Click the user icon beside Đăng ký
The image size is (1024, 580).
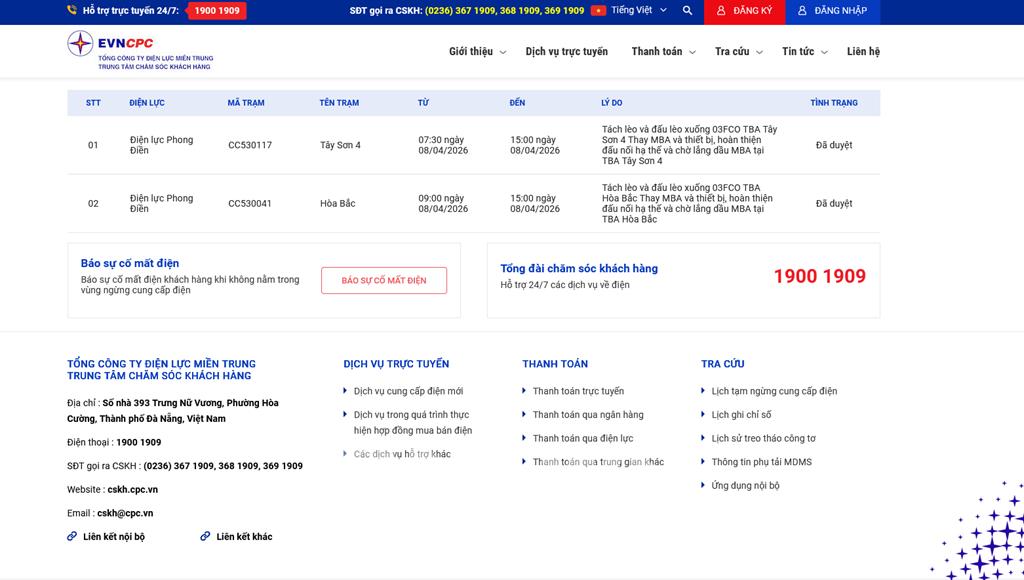click(721, 11)
